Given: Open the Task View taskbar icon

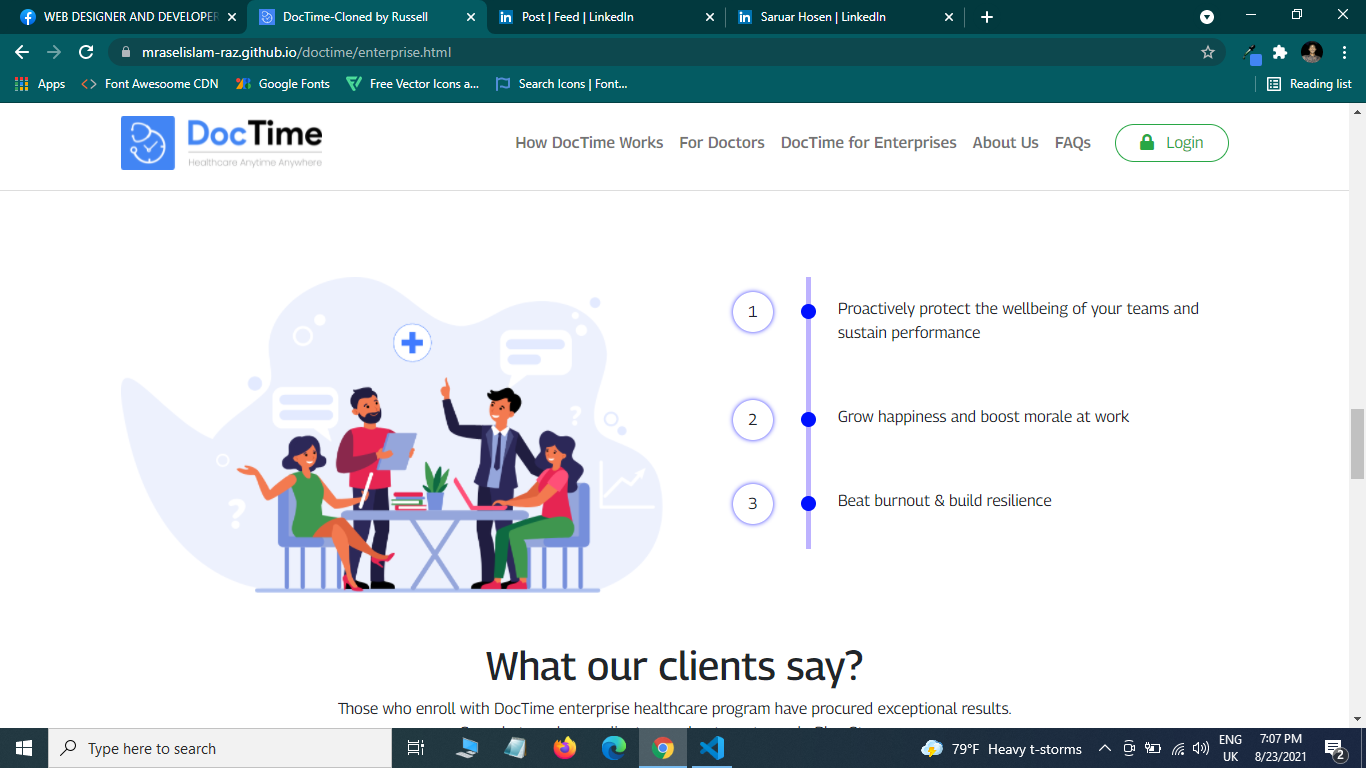Looking at the screenshot, I should pos(416,748).
